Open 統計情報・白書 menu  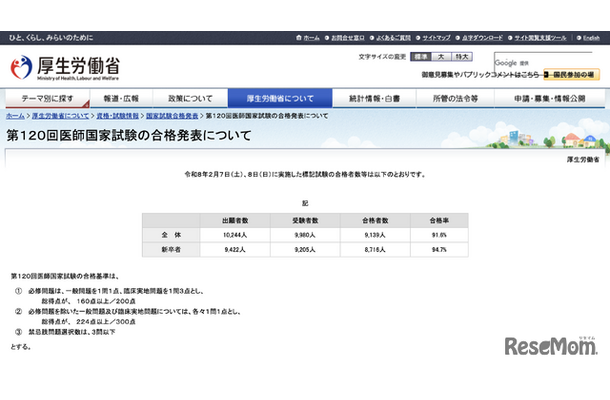pos(374,98)
